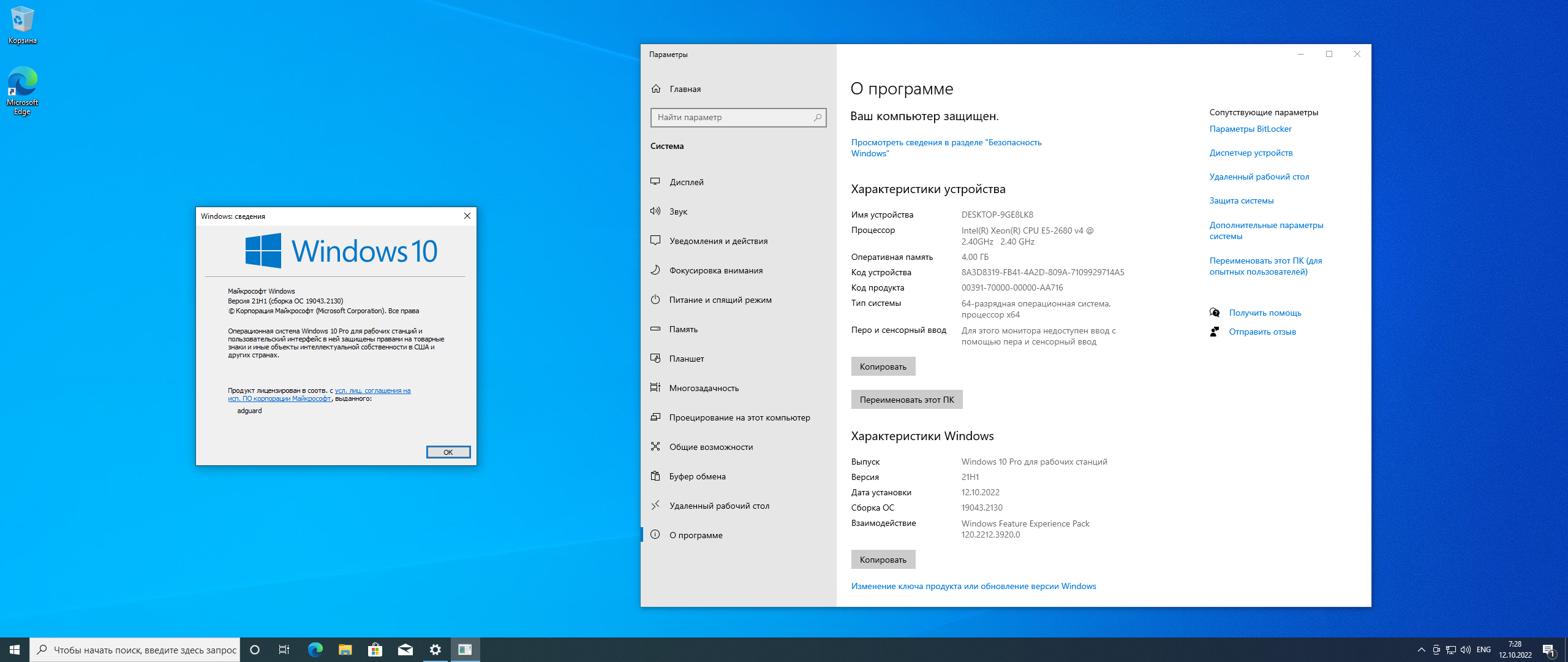
Task: Open Просмотреть сведения Безопасность Windows link
Action: [946, 148]
